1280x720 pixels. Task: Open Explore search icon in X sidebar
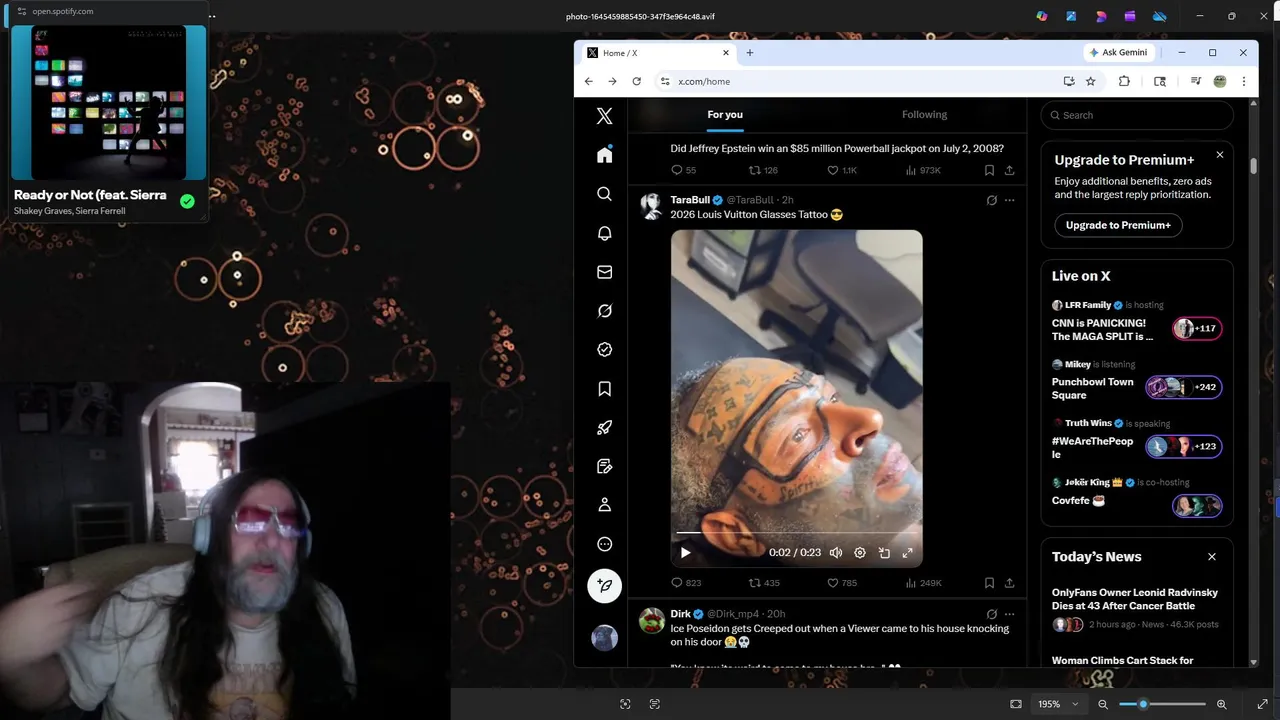[604, 194]
